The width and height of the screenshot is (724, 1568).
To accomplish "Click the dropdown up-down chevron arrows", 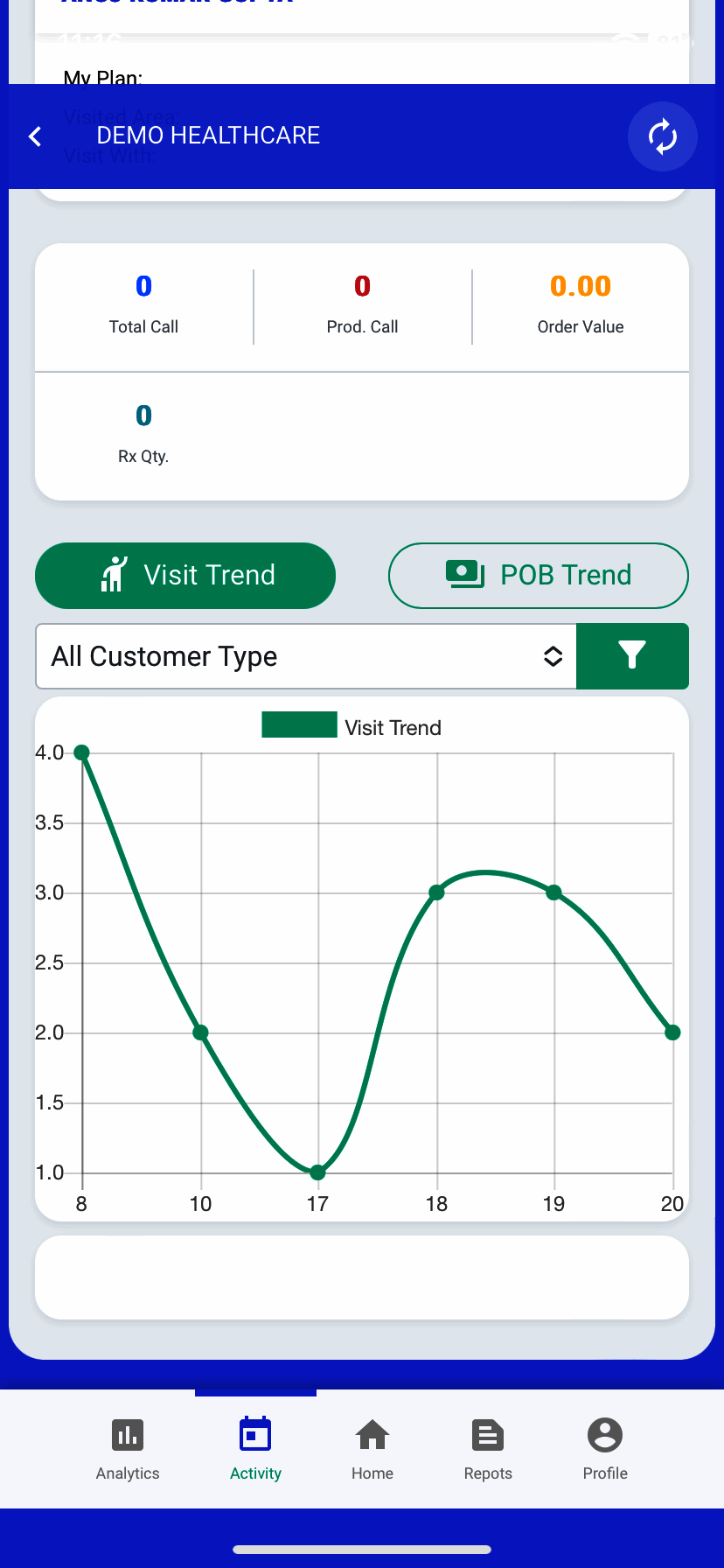I will [553, 656].
